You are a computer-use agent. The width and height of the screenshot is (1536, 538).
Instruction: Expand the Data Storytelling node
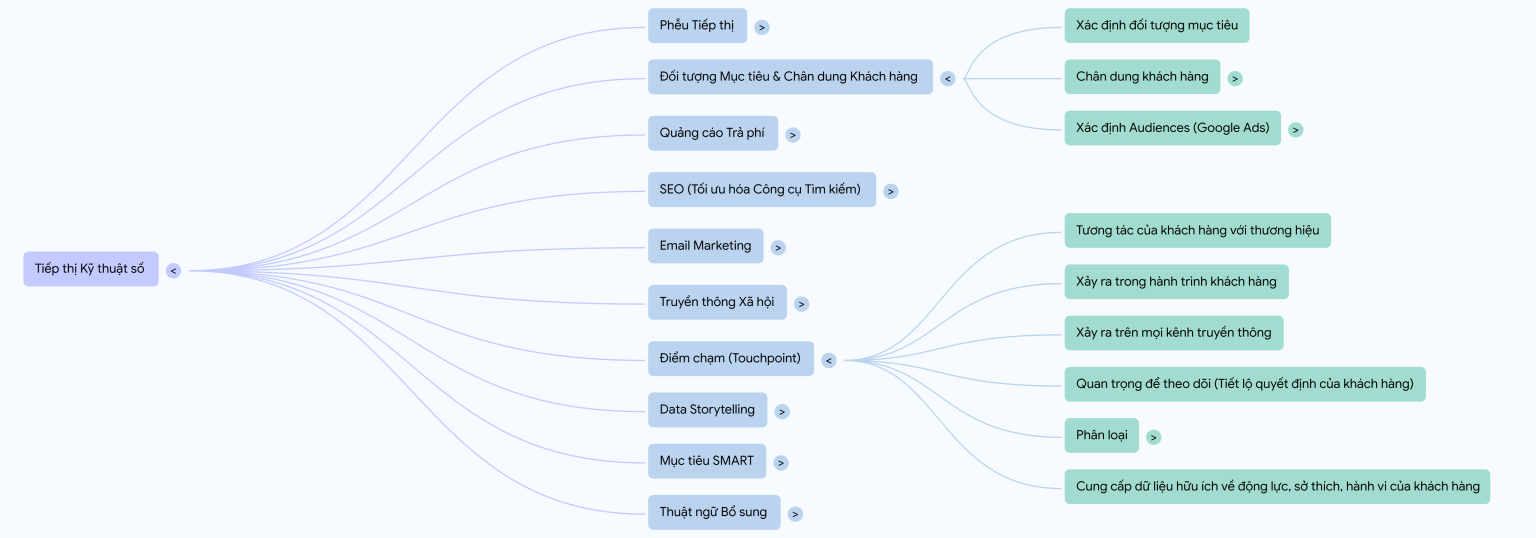pyautogui.click(x=782, y=412)
